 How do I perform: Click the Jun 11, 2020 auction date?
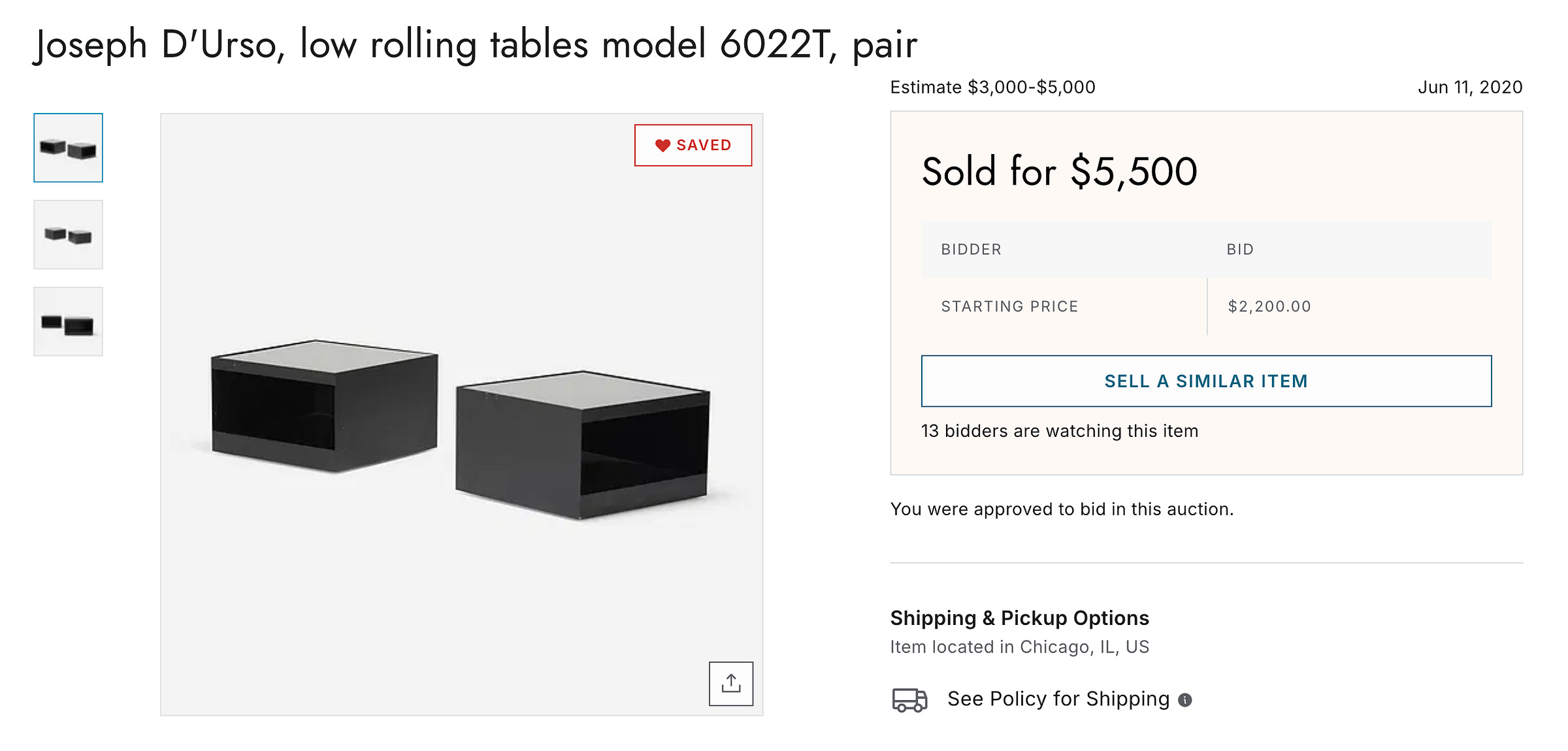[x=1469, y=87]
